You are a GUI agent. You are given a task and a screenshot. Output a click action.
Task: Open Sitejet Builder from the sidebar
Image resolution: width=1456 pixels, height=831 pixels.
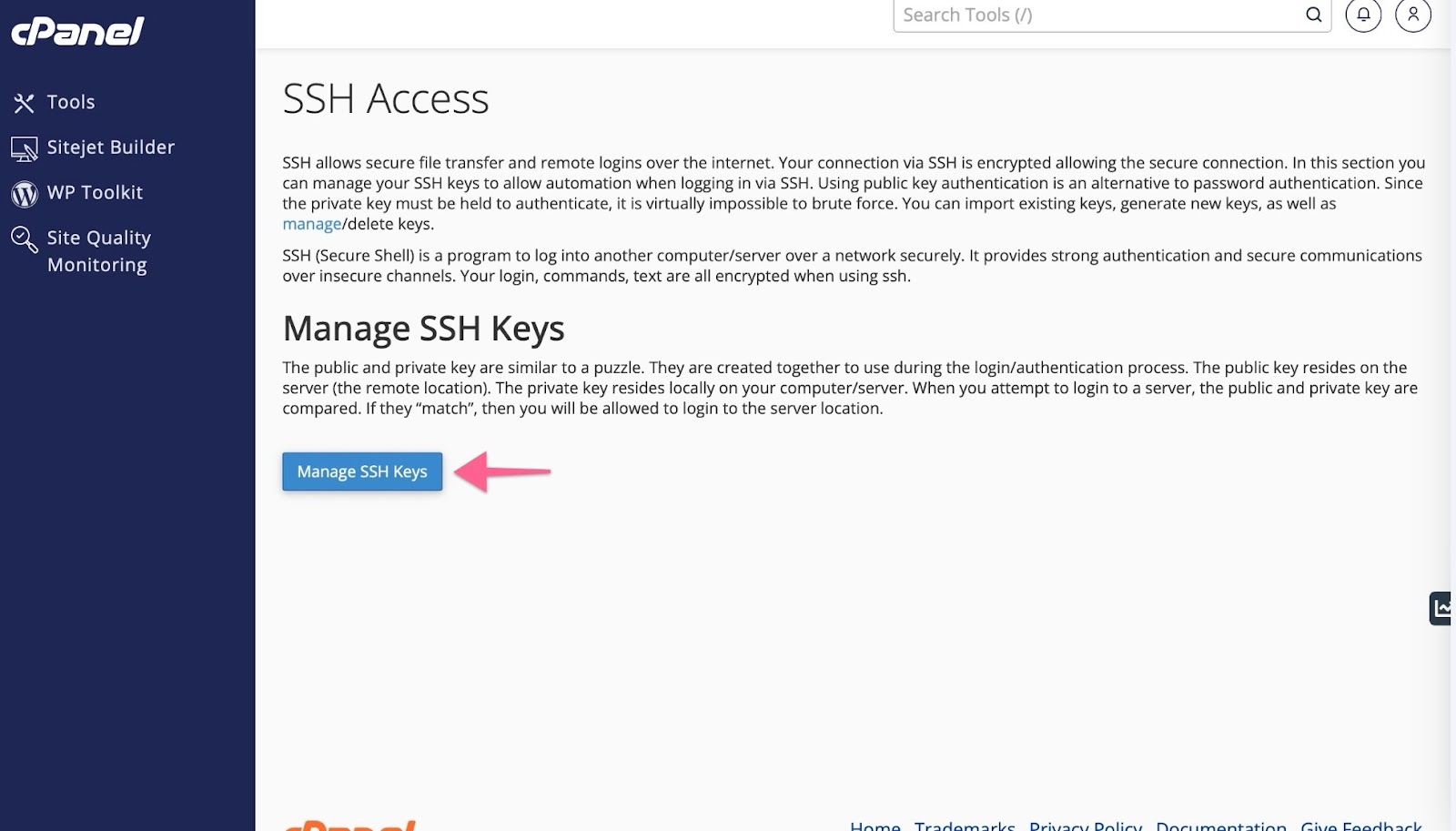(x=110, y=147)
